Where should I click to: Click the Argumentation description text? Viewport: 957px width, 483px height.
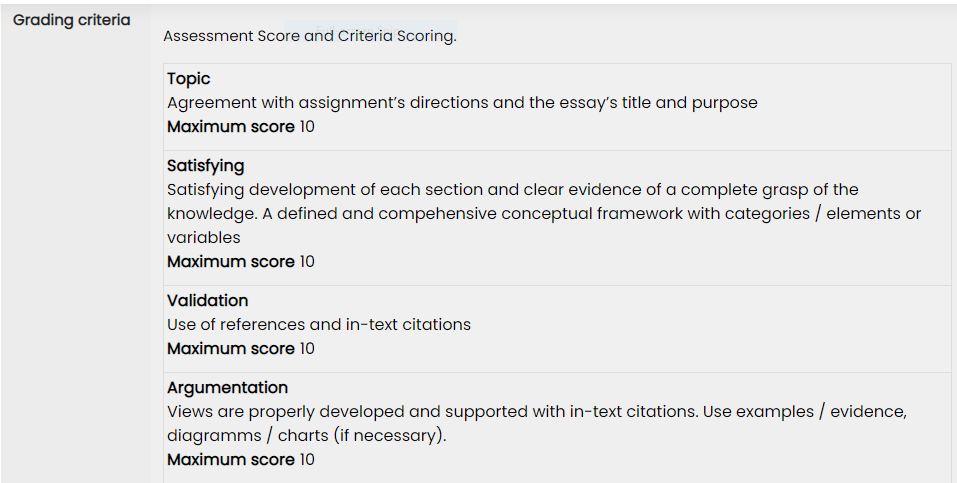coord(537,424)
